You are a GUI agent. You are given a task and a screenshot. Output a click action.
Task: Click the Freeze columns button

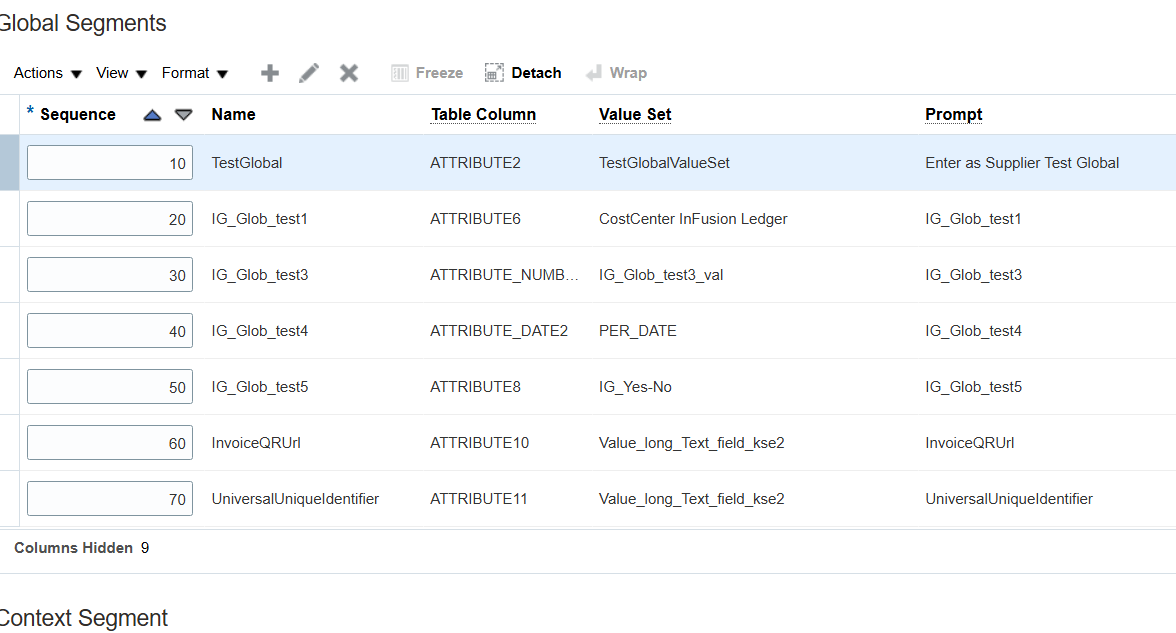coord(427,73)
